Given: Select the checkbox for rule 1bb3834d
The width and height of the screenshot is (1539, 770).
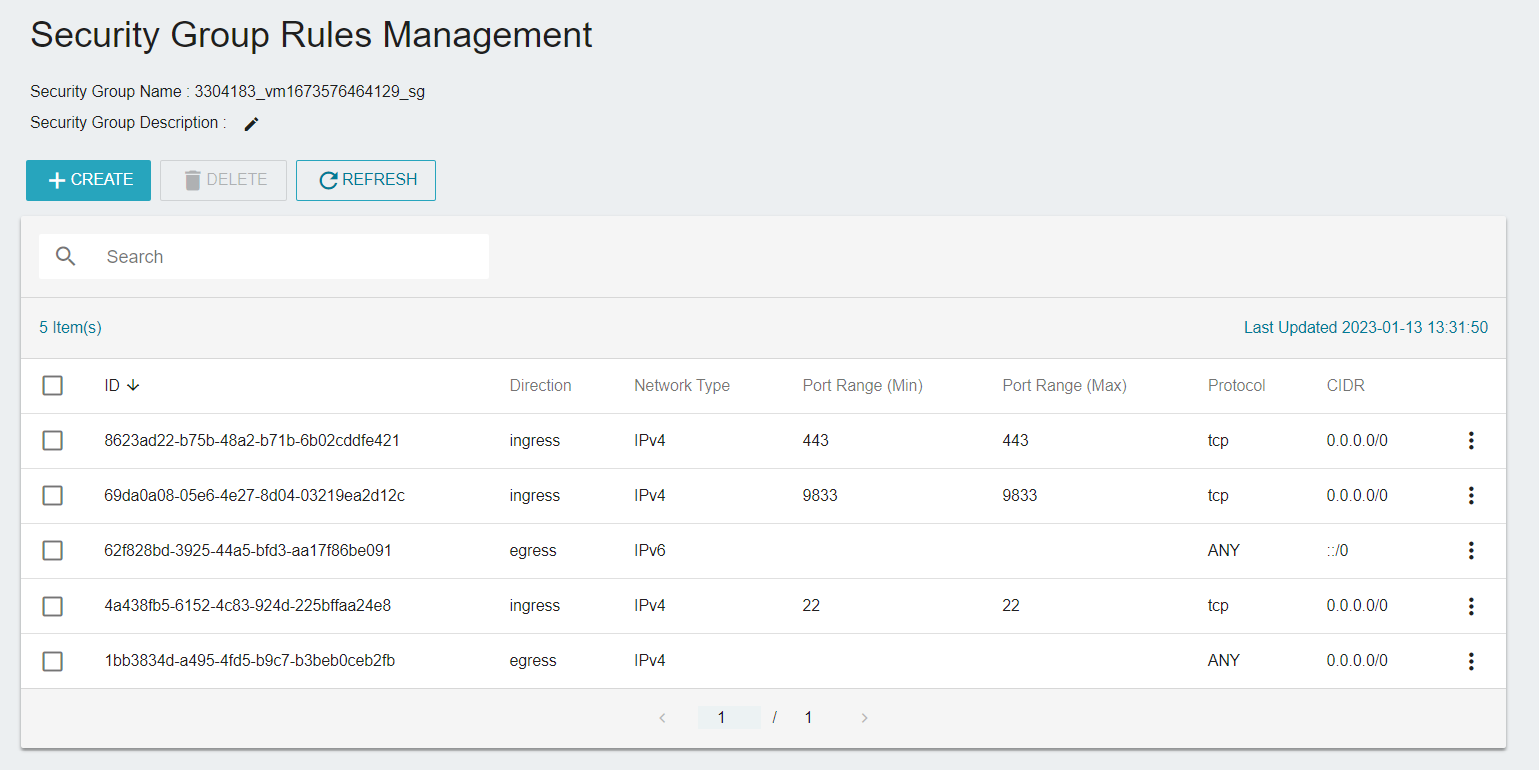Looking at the screenshot, I should point(53,661).
